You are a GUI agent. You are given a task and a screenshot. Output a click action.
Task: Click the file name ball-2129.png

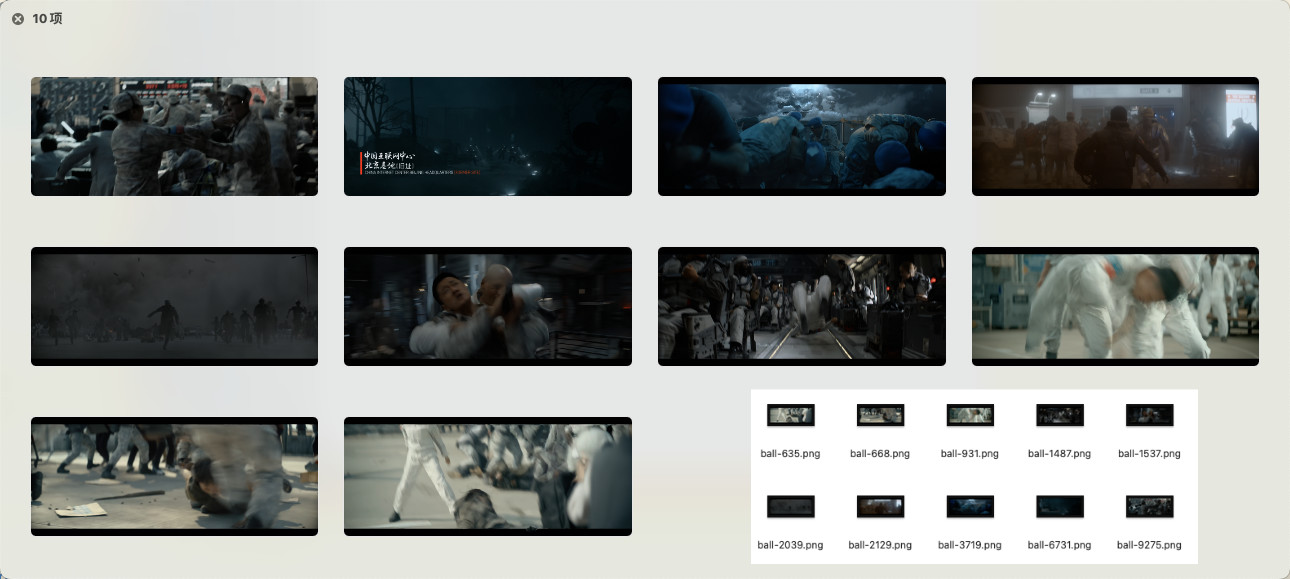coord(880,545)
